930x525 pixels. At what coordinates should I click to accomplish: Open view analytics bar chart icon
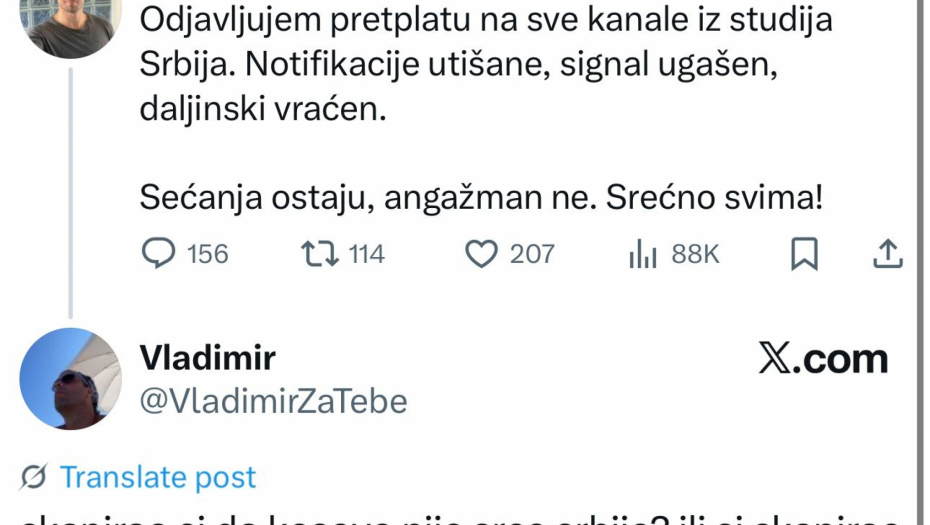pos(642,254)
